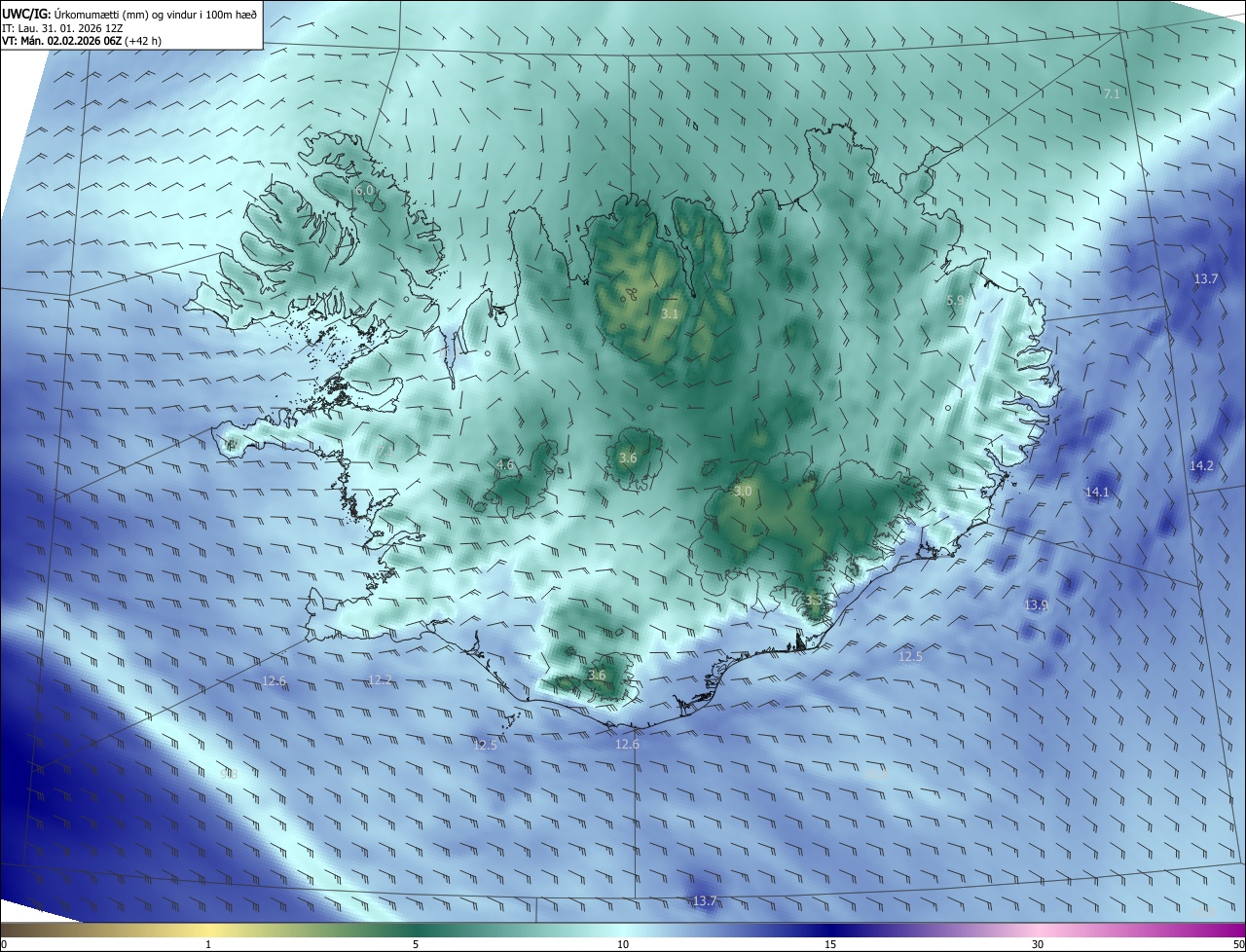Screen dimensions: 1246x952
Task: Click the 'VT: Mán. 02.02.2026 06Z (+42 h)' line
Action: coord(82,41)
